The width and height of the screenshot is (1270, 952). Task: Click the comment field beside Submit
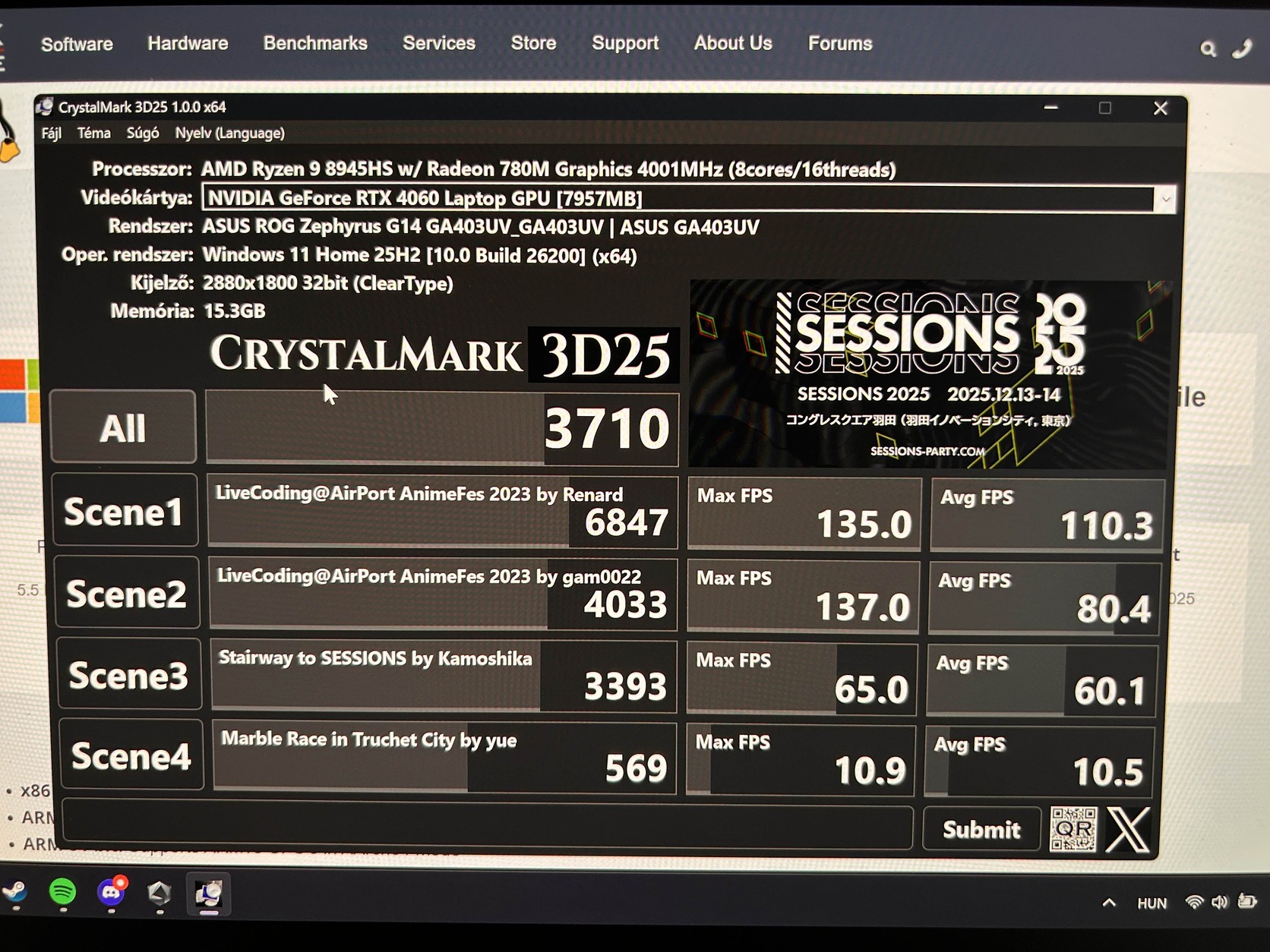click(488, 824)
